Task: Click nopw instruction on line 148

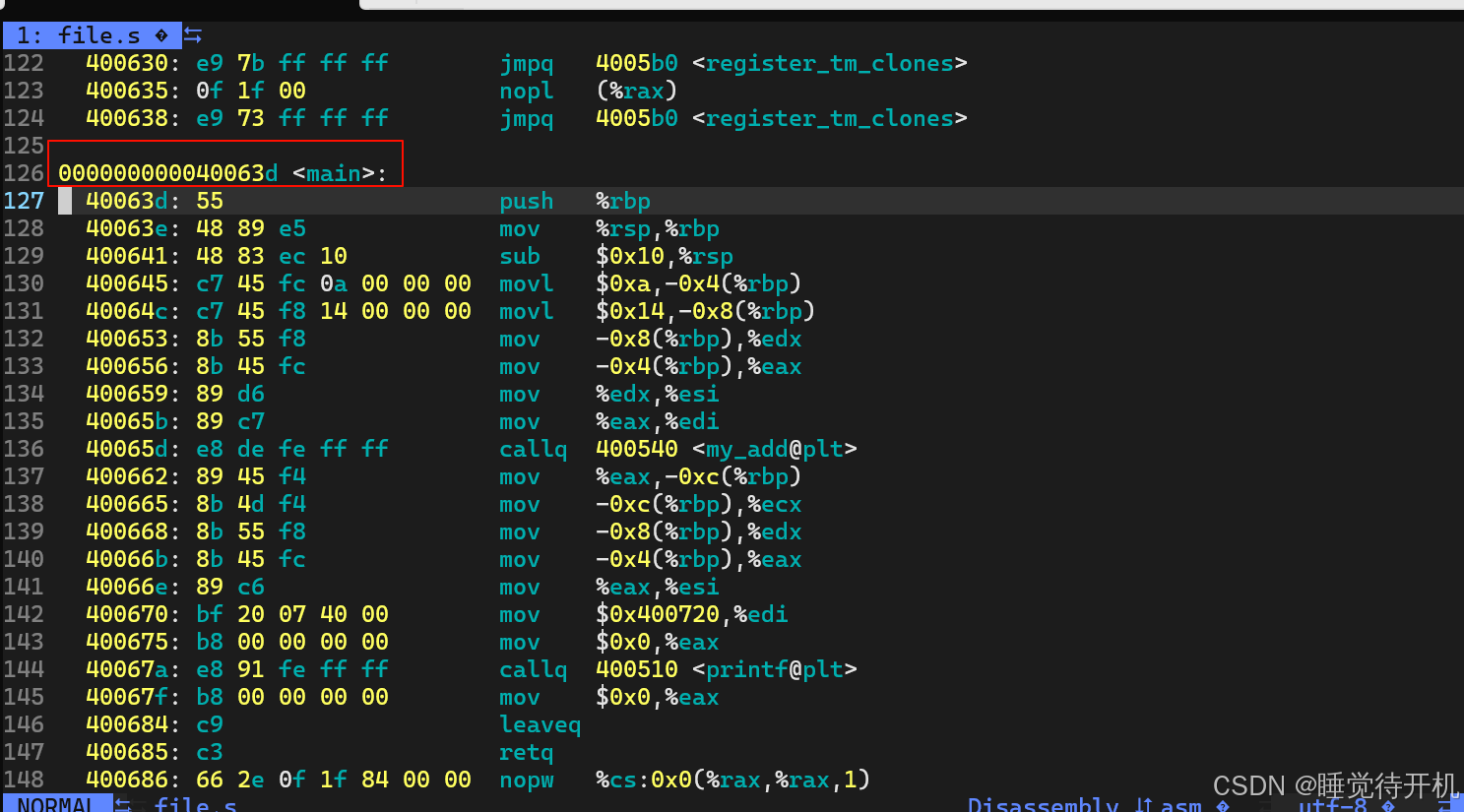Action: [x=526, y=780]
